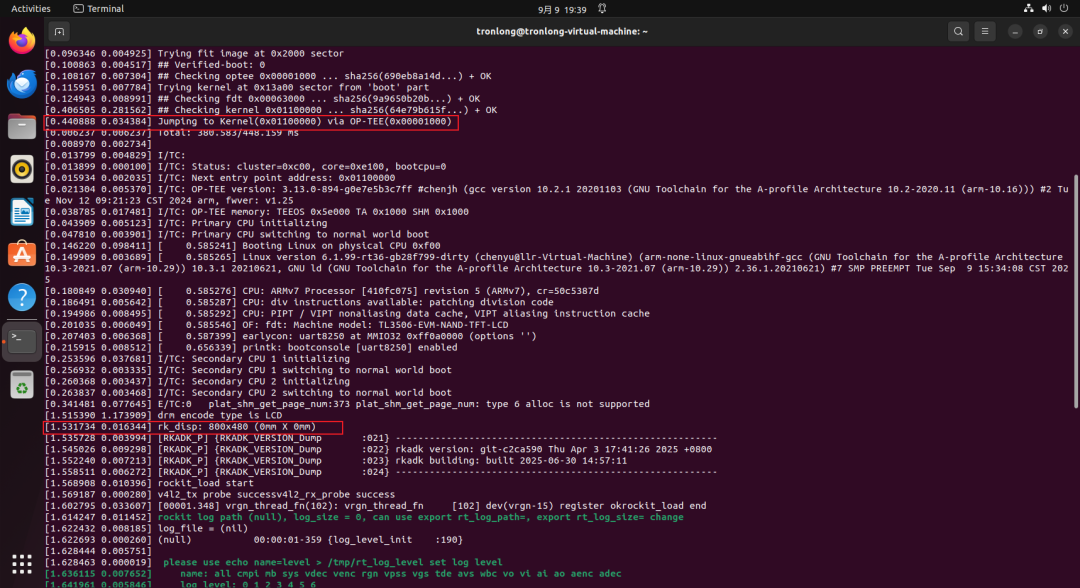Open the Files manager in dock
Viewport: 1080px width, 588px height.
[x=22, y=126]
